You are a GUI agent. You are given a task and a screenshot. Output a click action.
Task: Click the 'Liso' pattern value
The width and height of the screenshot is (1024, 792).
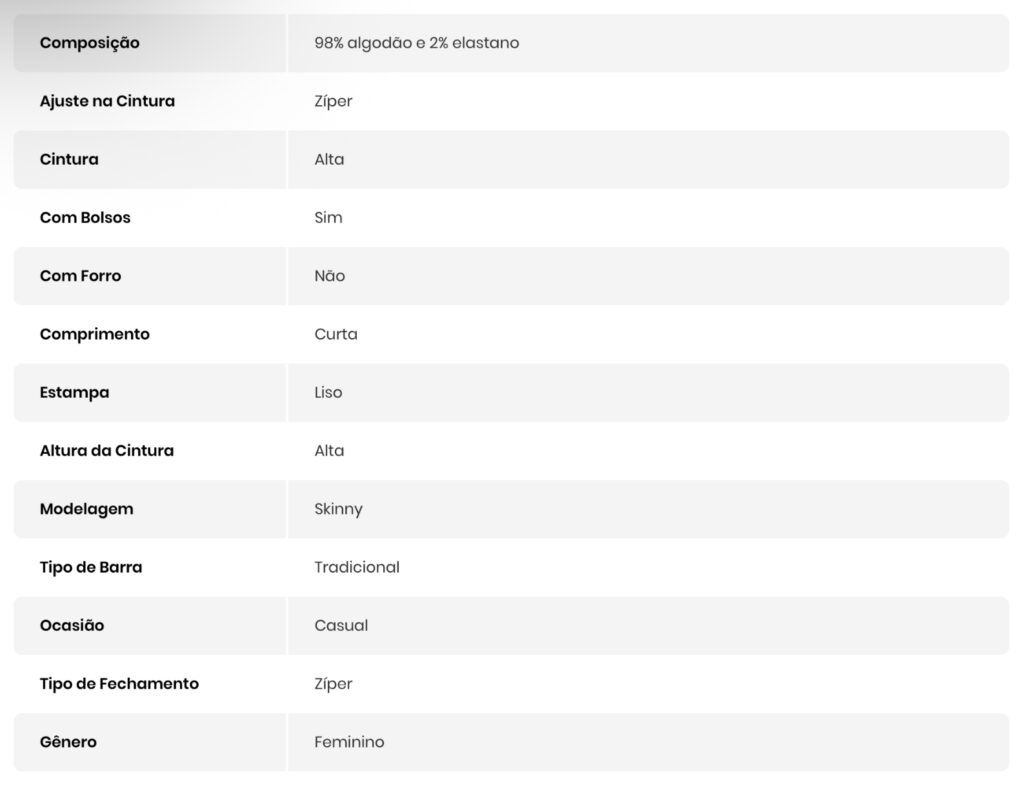pyautogui.click(x=328, y=392)
